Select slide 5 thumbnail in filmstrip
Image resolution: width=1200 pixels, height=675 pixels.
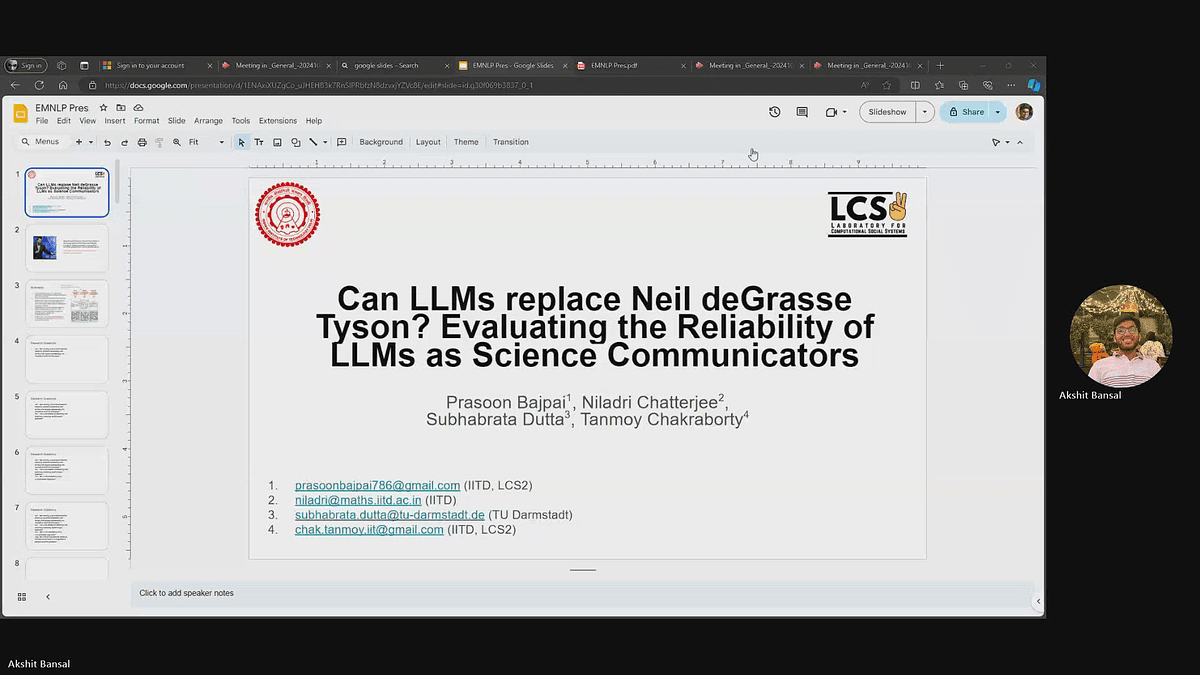(x=67, y=414)
